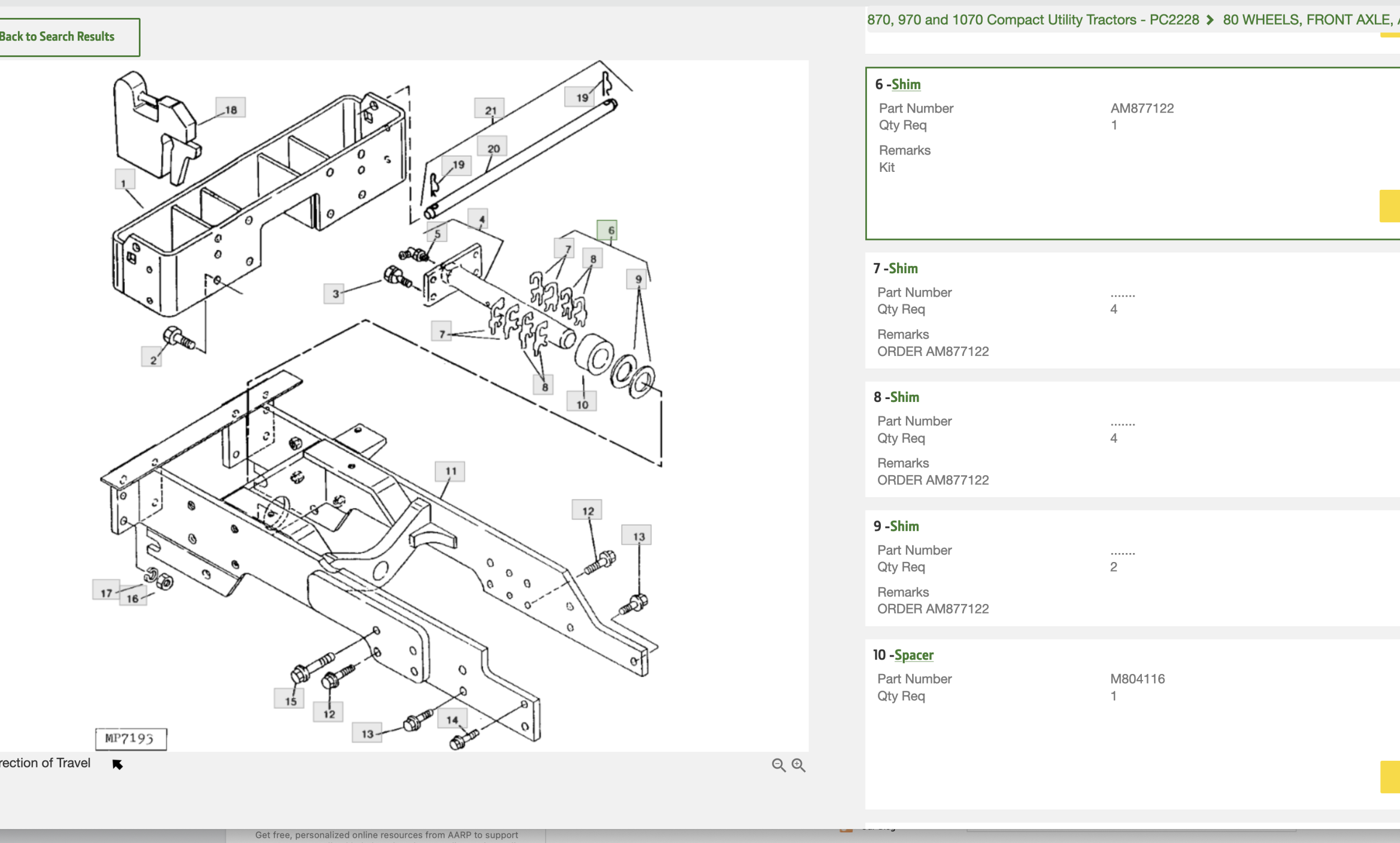
Task: Click yellow button in Spacer card
Action: coord(1390,776)
